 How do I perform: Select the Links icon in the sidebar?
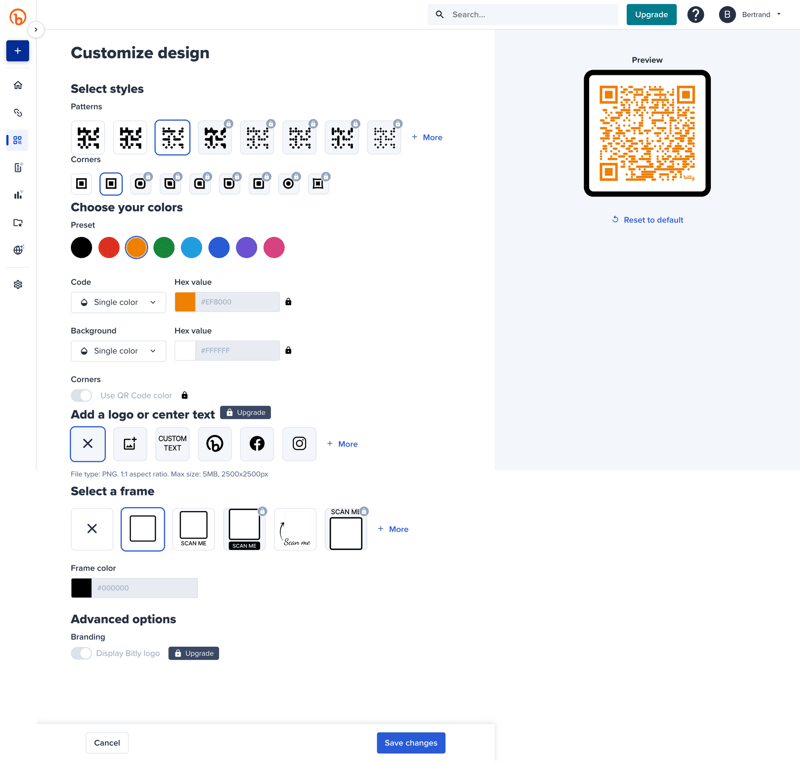tap(17, 112)
